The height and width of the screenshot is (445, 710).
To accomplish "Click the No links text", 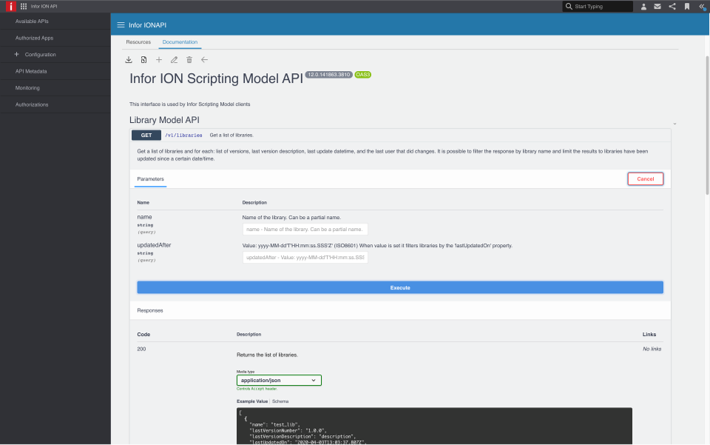I will click(652, 349).
